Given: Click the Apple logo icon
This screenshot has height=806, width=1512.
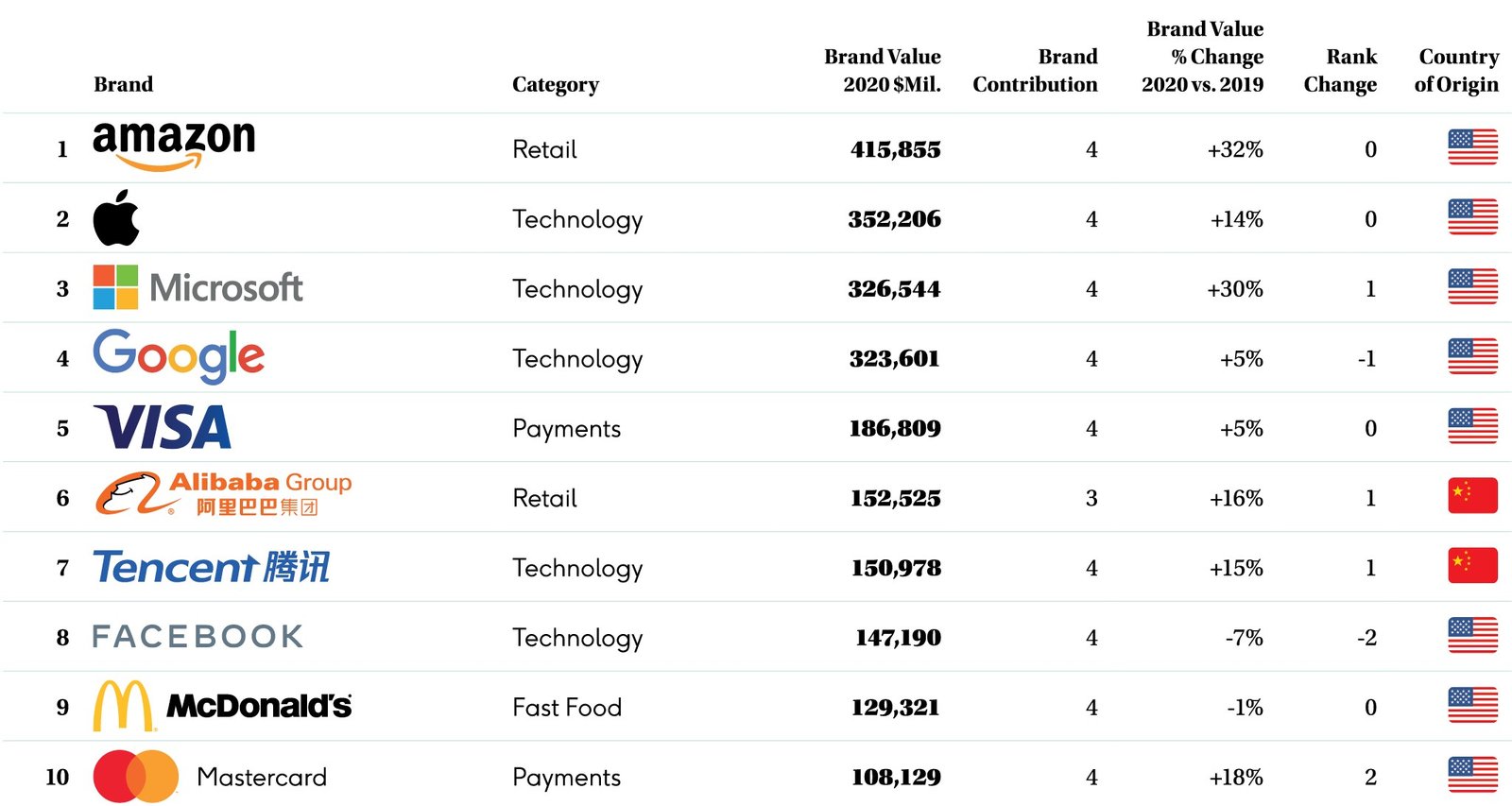Looking at the screenshot, I should (x=116, y=218).
